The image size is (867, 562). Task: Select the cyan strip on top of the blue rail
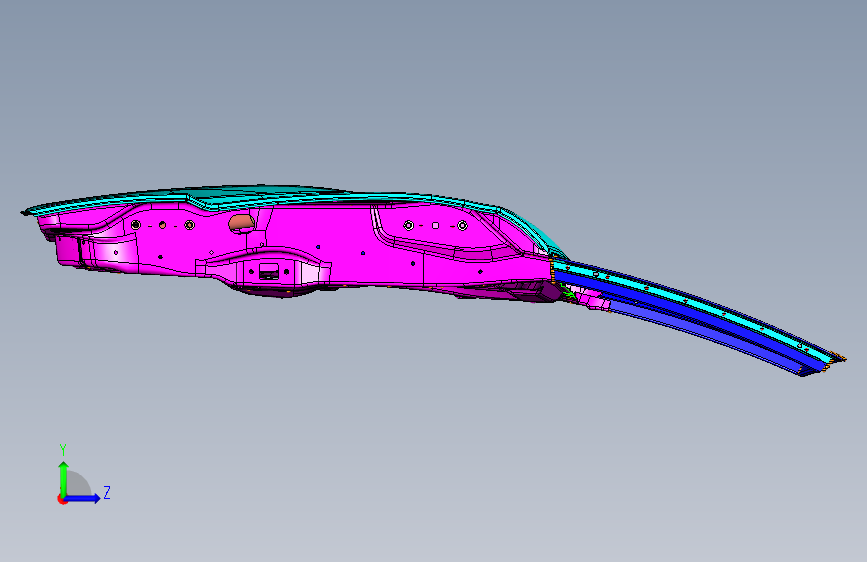point(691,304)
